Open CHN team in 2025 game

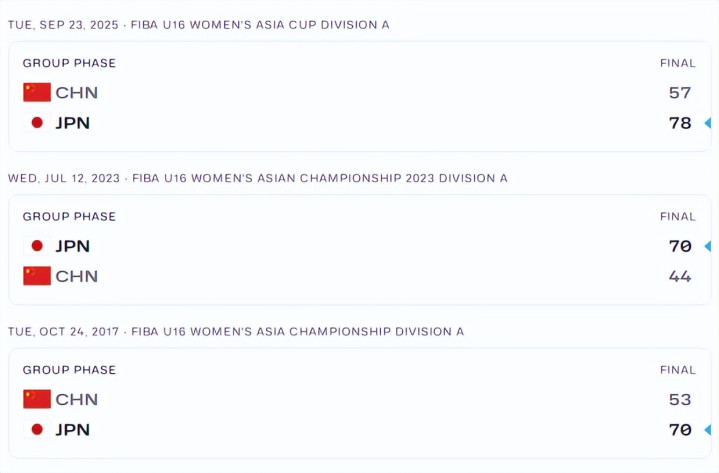[x=76, y=93]
